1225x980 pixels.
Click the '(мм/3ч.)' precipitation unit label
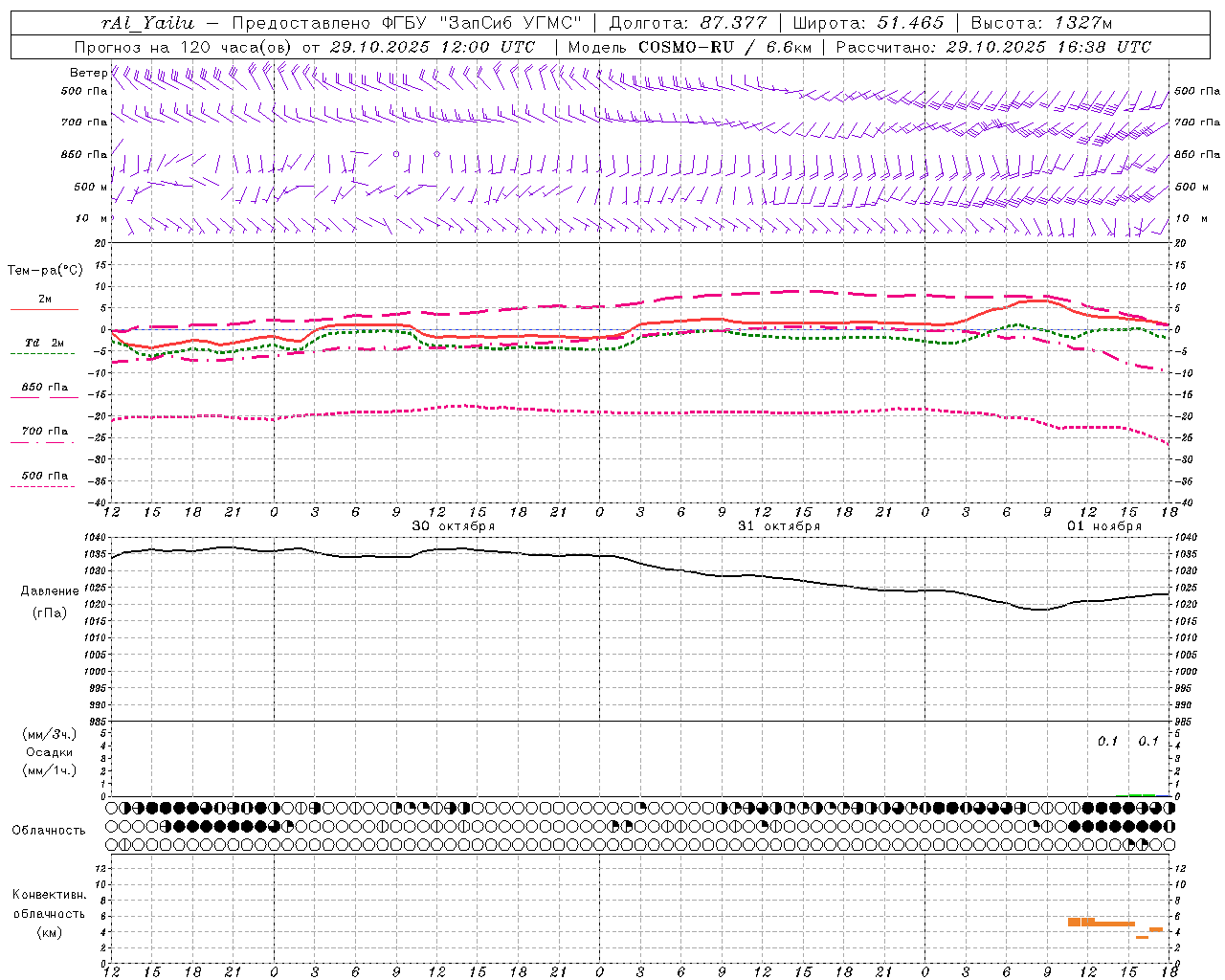tap(50, 735)
